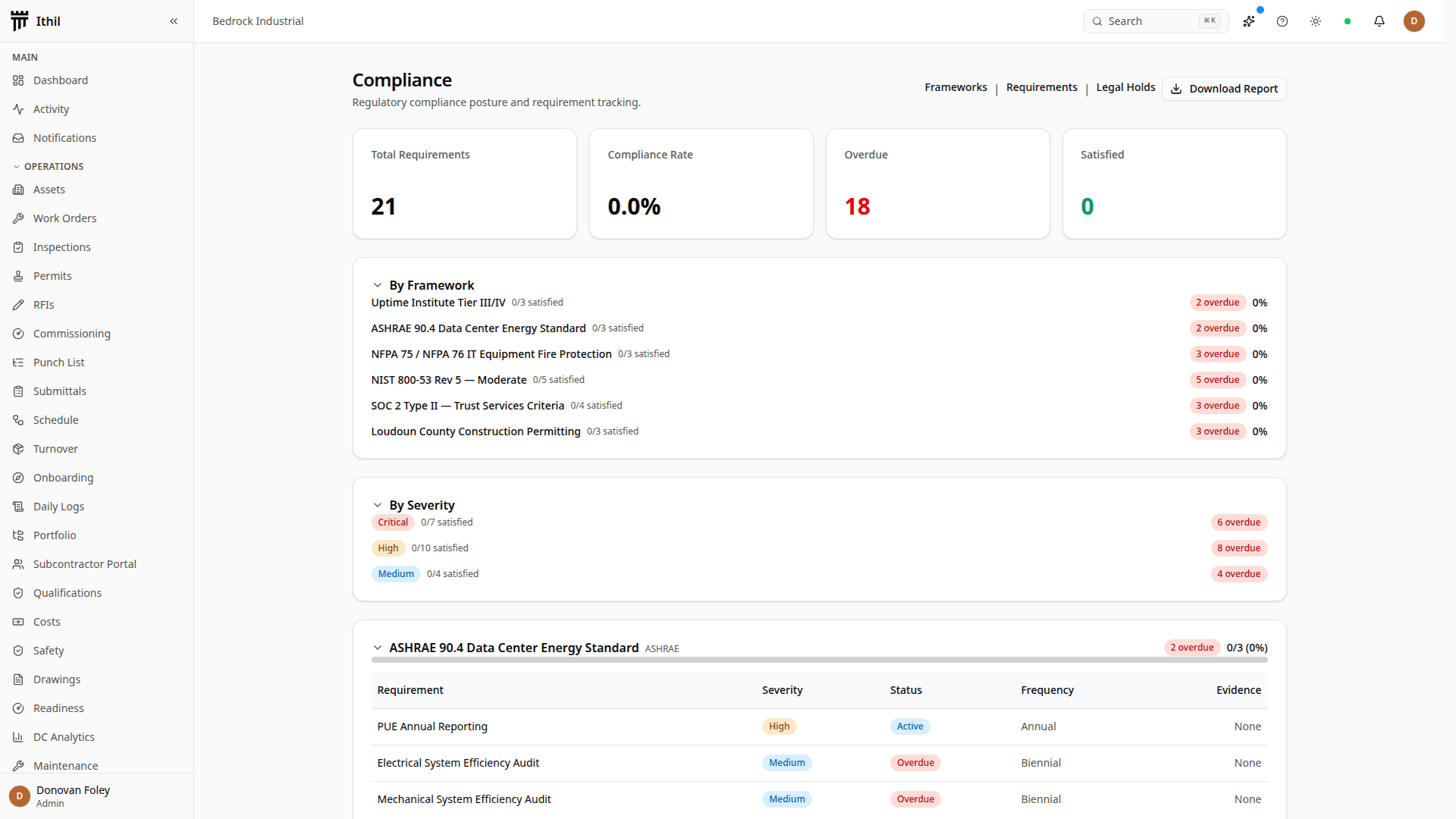Open the AI assistant sparkles icon
The width and height of the screenshot is (1456, 819).
(x=1249, y=21)
